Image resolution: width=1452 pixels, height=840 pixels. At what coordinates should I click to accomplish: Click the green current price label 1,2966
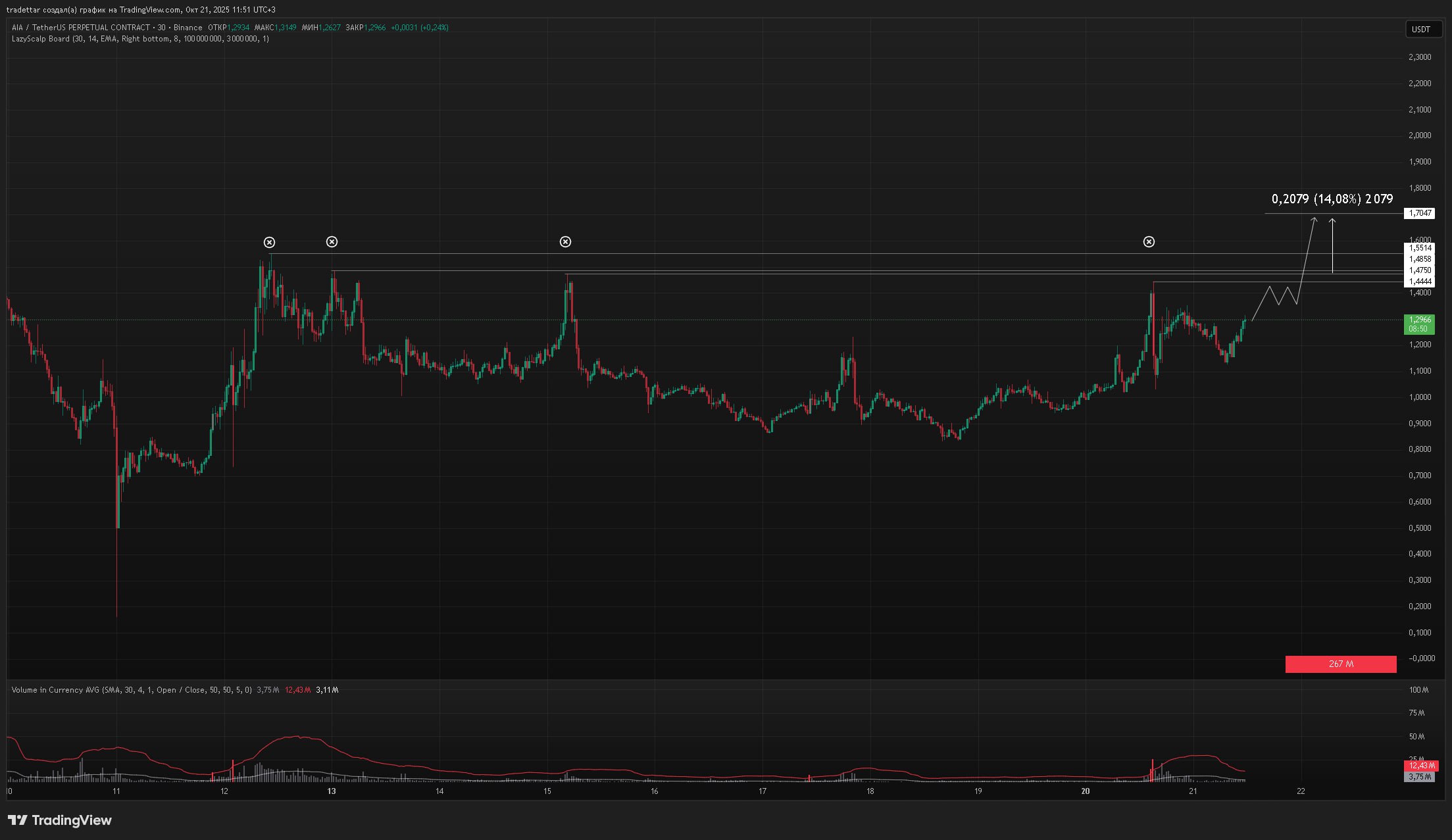[1419, 324]
